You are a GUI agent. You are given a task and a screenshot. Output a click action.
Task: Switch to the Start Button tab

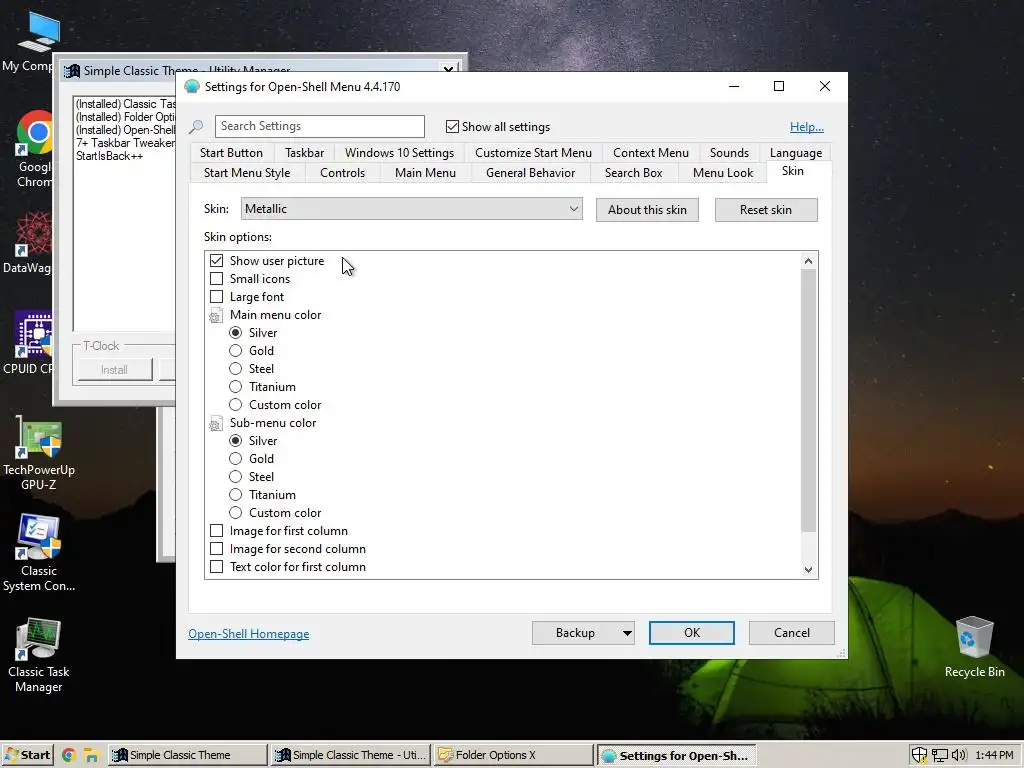(231, 153)
